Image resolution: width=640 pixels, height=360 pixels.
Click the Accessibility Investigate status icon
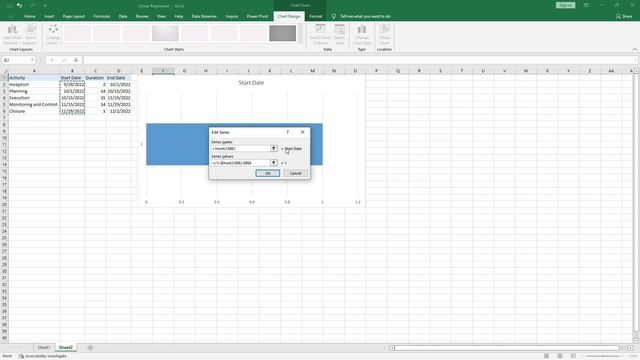coord(21,356)
